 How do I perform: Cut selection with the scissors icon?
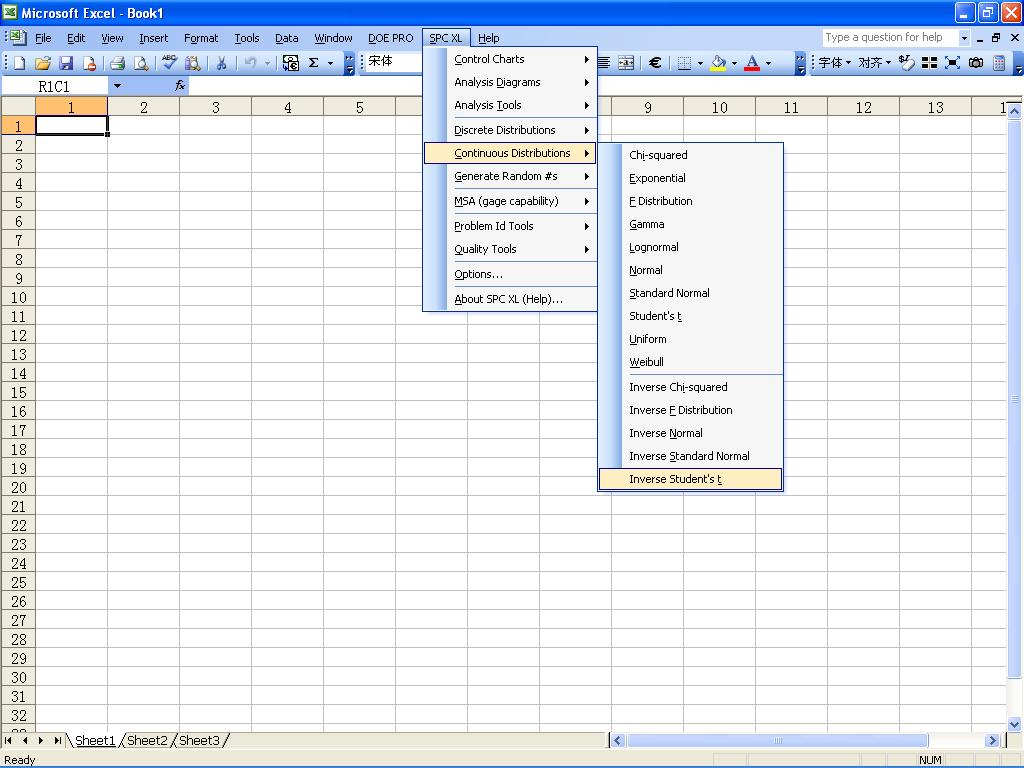[221, 63]
